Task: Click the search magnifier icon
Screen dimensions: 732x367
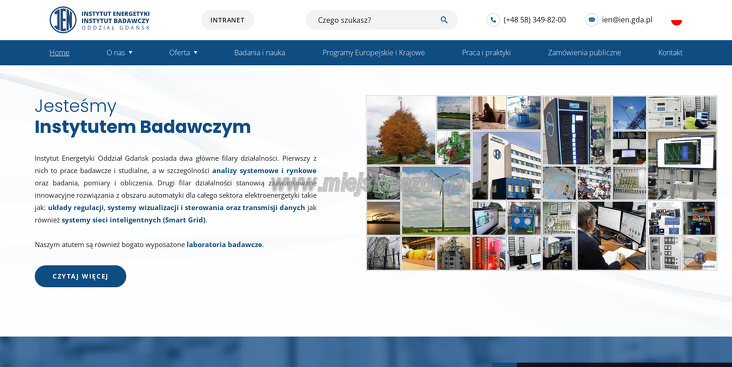Action: (444, 20)
